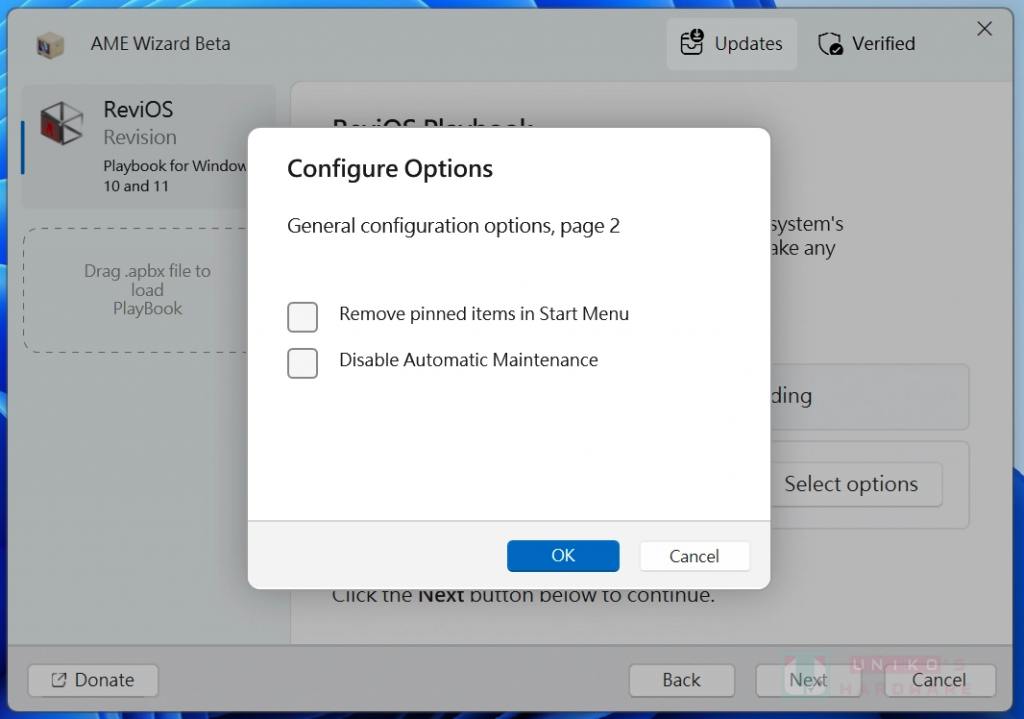Click the AME Wizard box logo

[x=50, y=45]
